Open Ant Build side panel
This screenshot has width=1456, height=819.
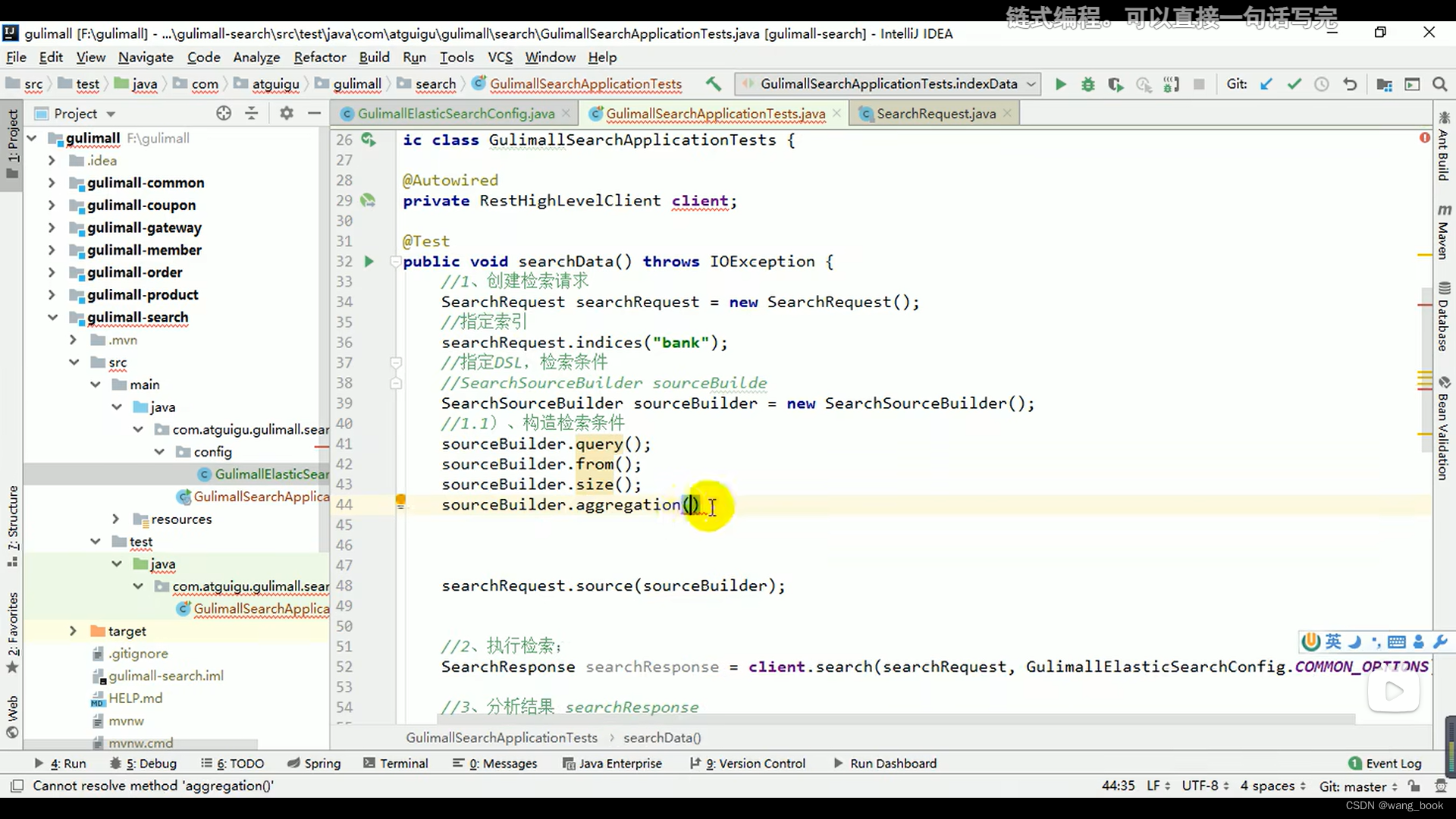(x=1443, y=146)
